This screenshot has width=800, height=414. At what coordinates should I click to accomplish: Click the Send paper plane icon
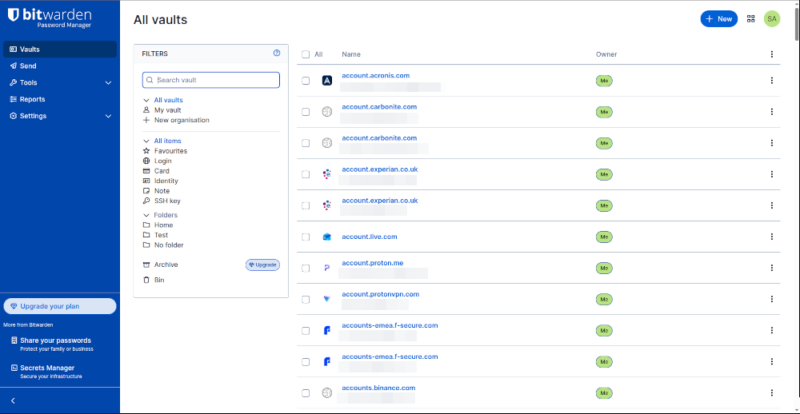pyautogui.click(x=13, y=66)
